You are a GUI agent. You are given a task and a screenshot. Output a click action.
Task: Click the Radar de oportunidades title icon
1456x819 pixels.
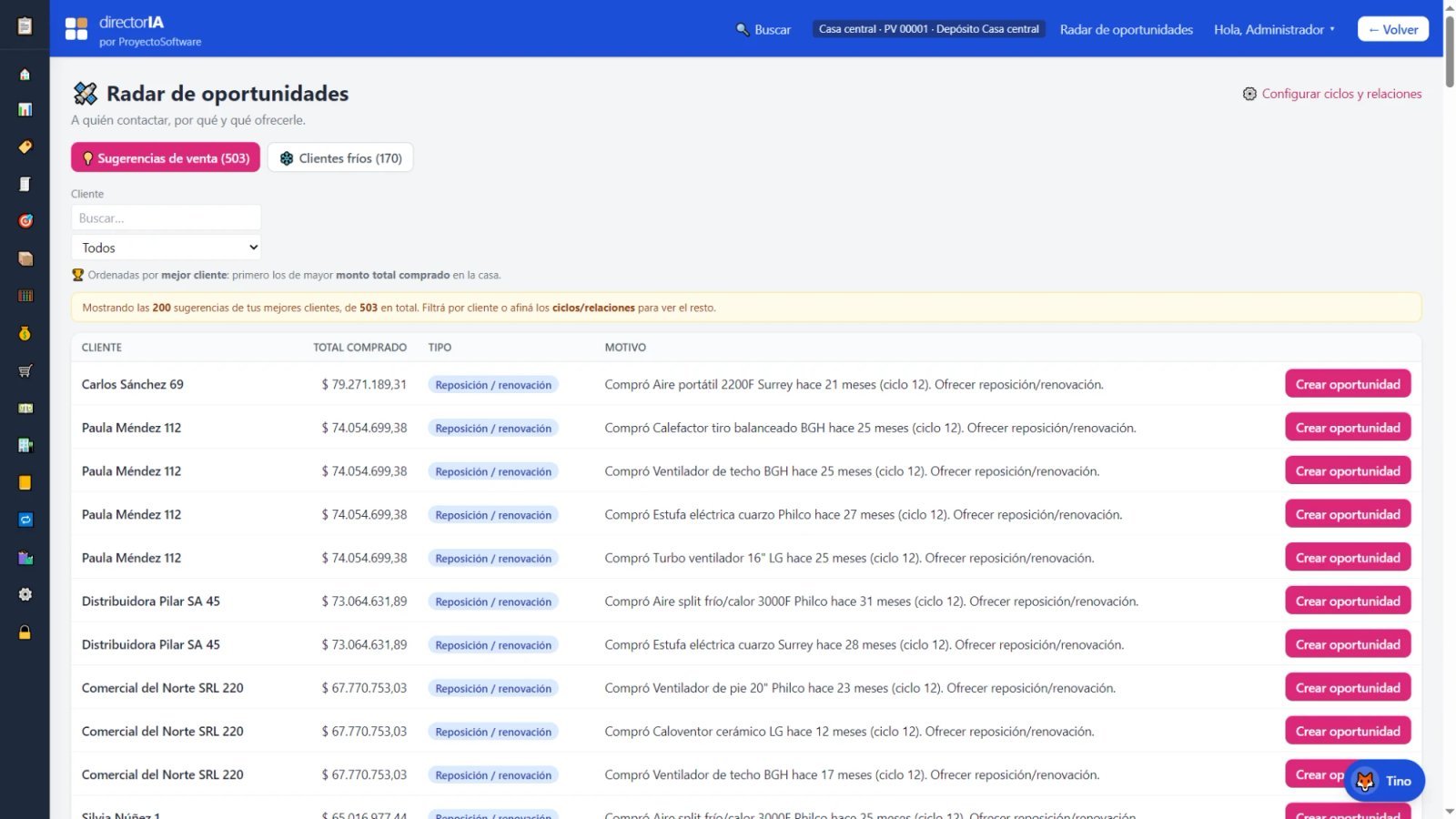pos(85,93)
